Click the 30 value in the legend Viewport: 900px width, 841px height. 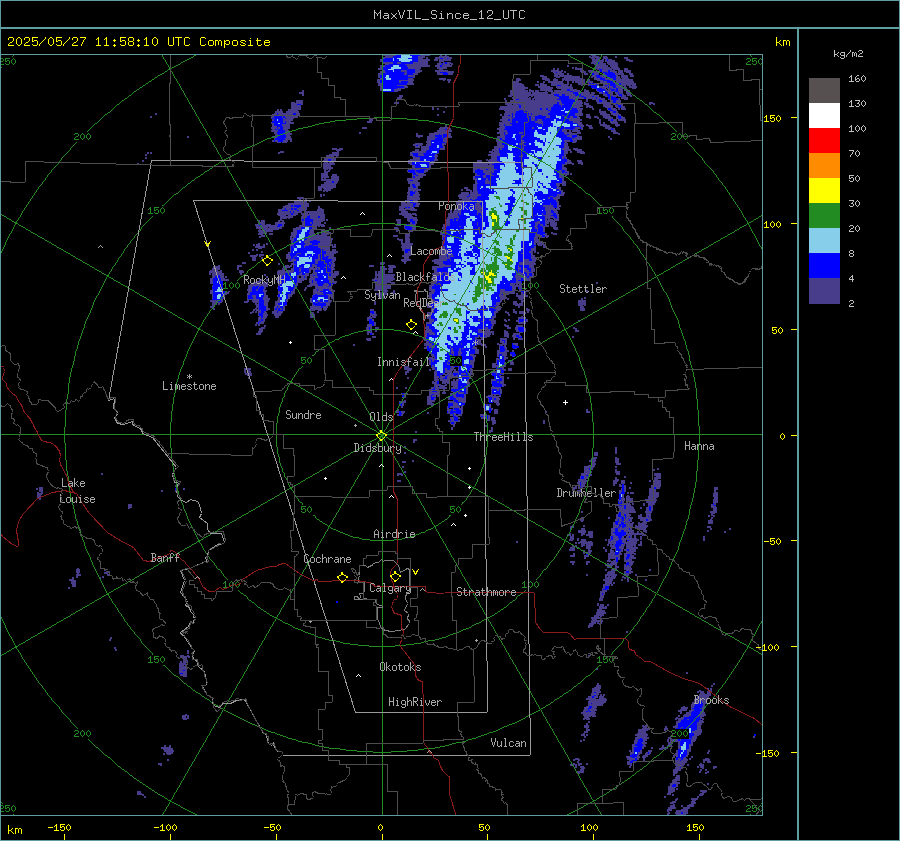point(854,203)
